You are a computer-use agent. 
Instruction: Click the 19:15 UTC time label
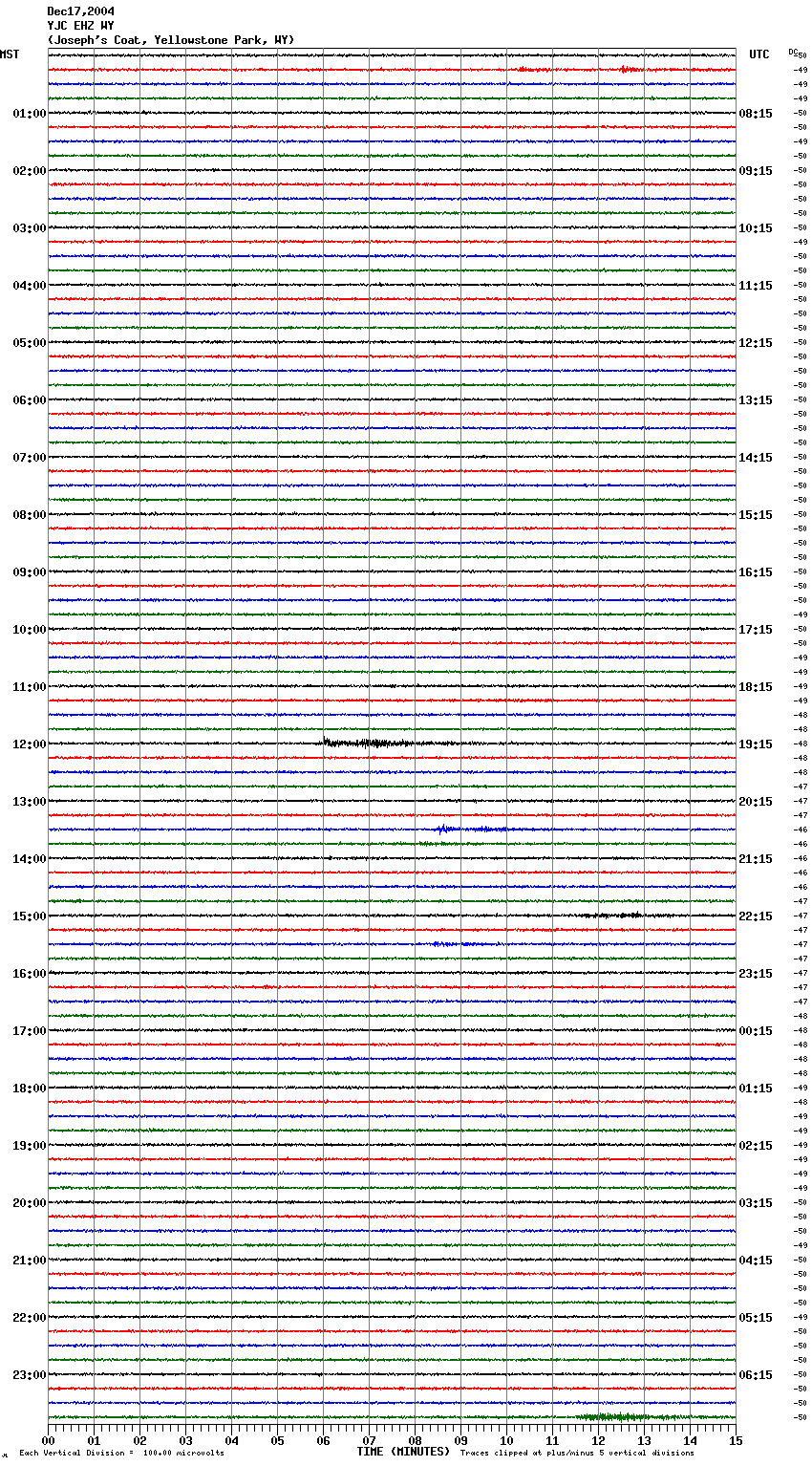[x=756, y=744]
